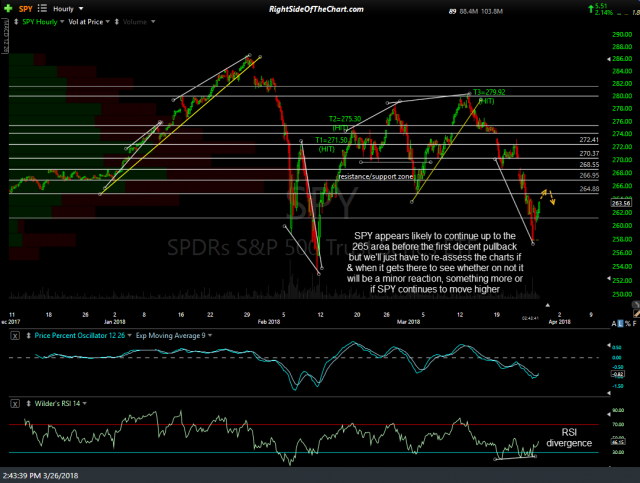
Task: Click the T2=275.30 target label
Action: tap(345, 123)
